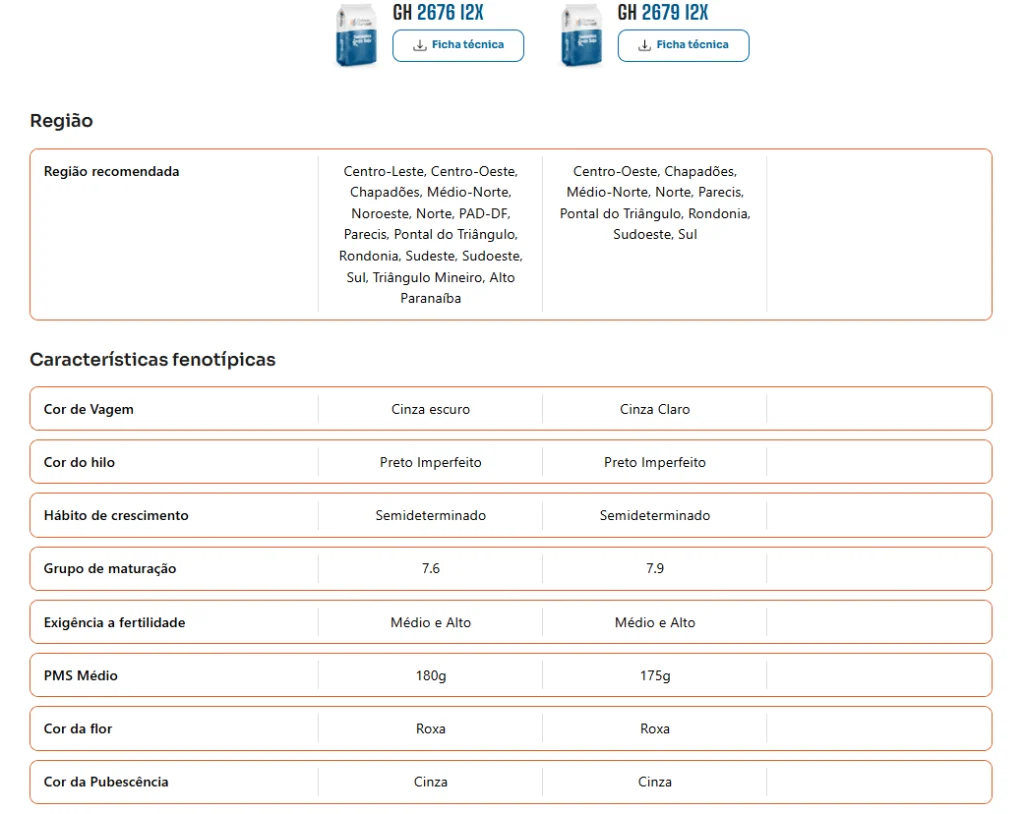
Task: Click the 180g PMS value
Action: [x=431, y=676]
